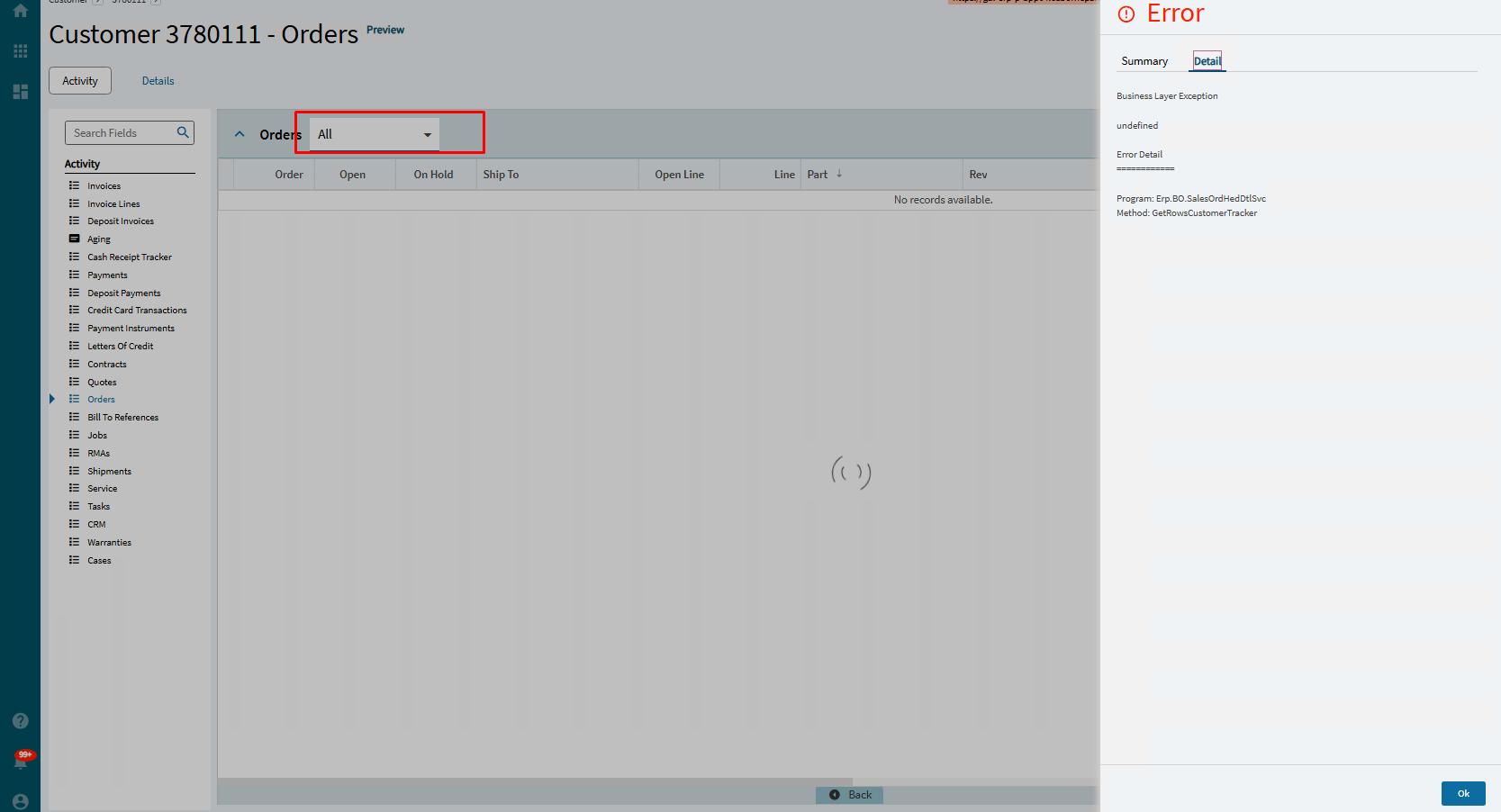Click the magnifier icon in Search Fields
Viewport: 1501px width, 812px height.
pyautogui.click(x=183, y=132)
